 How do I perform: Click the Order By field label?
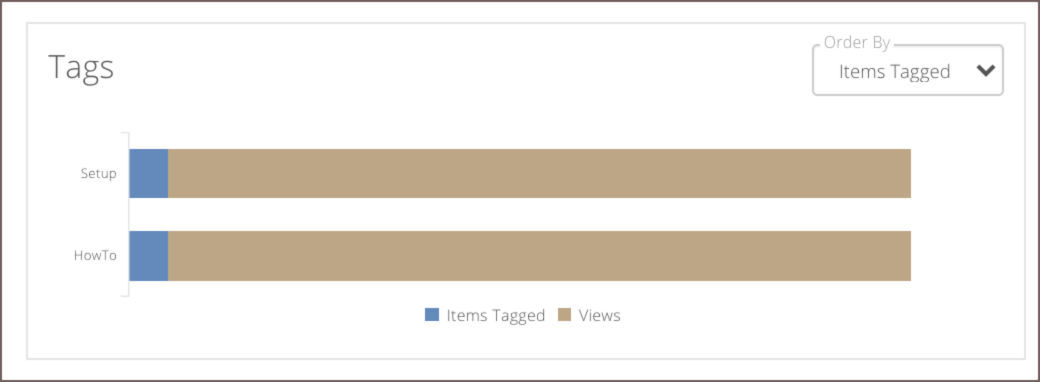tap(856, 43)
